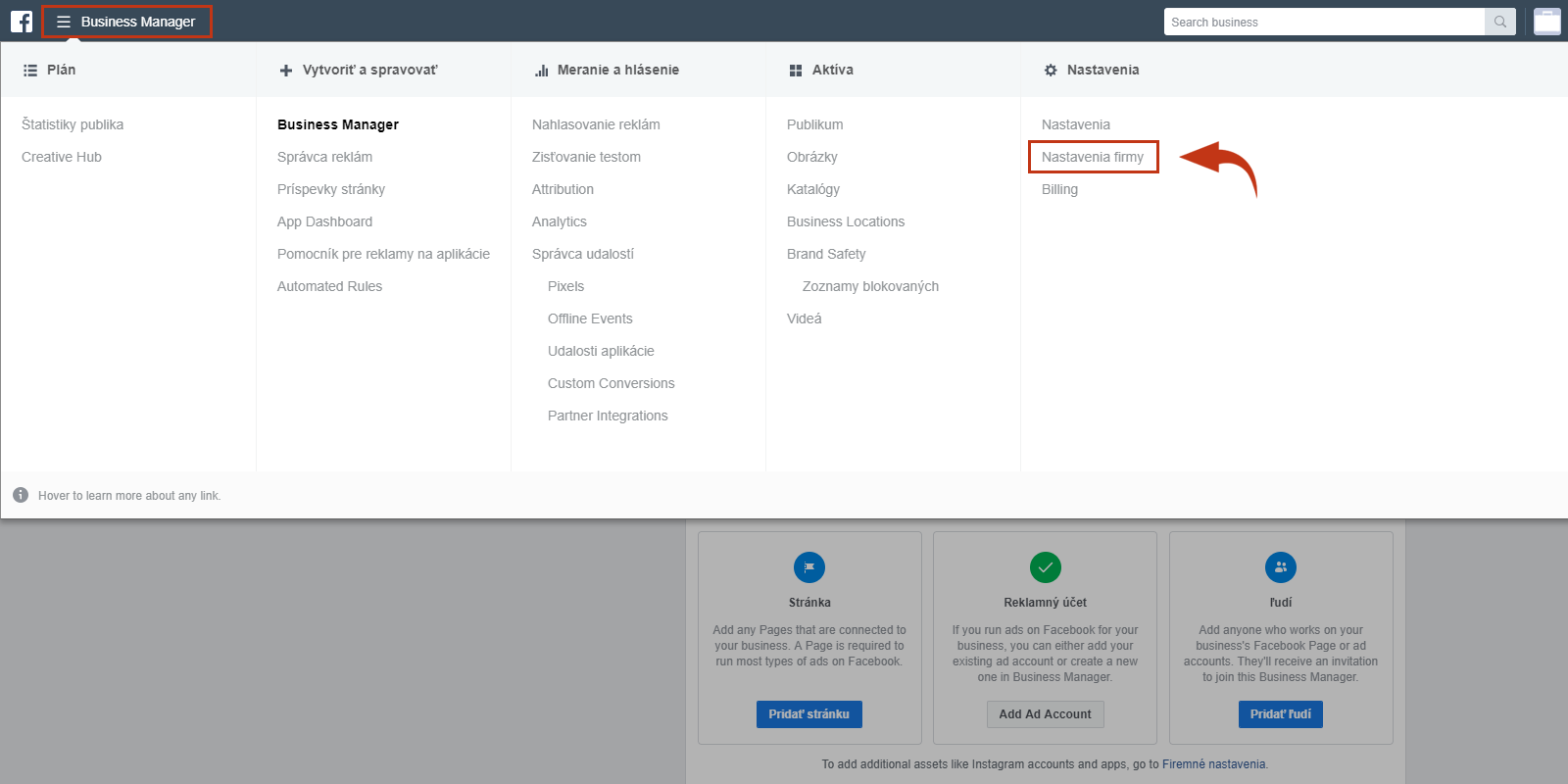Click the grid icon beside Aktíva
The width and height of the screenshot is (1568, 784).
click(x=796, y=71)
